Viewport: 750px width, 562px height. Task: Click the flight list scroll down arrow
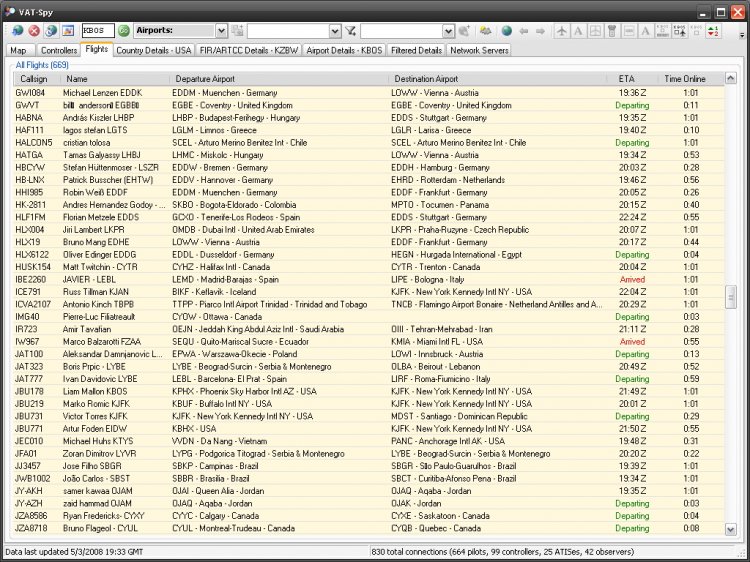click(730, 529)
